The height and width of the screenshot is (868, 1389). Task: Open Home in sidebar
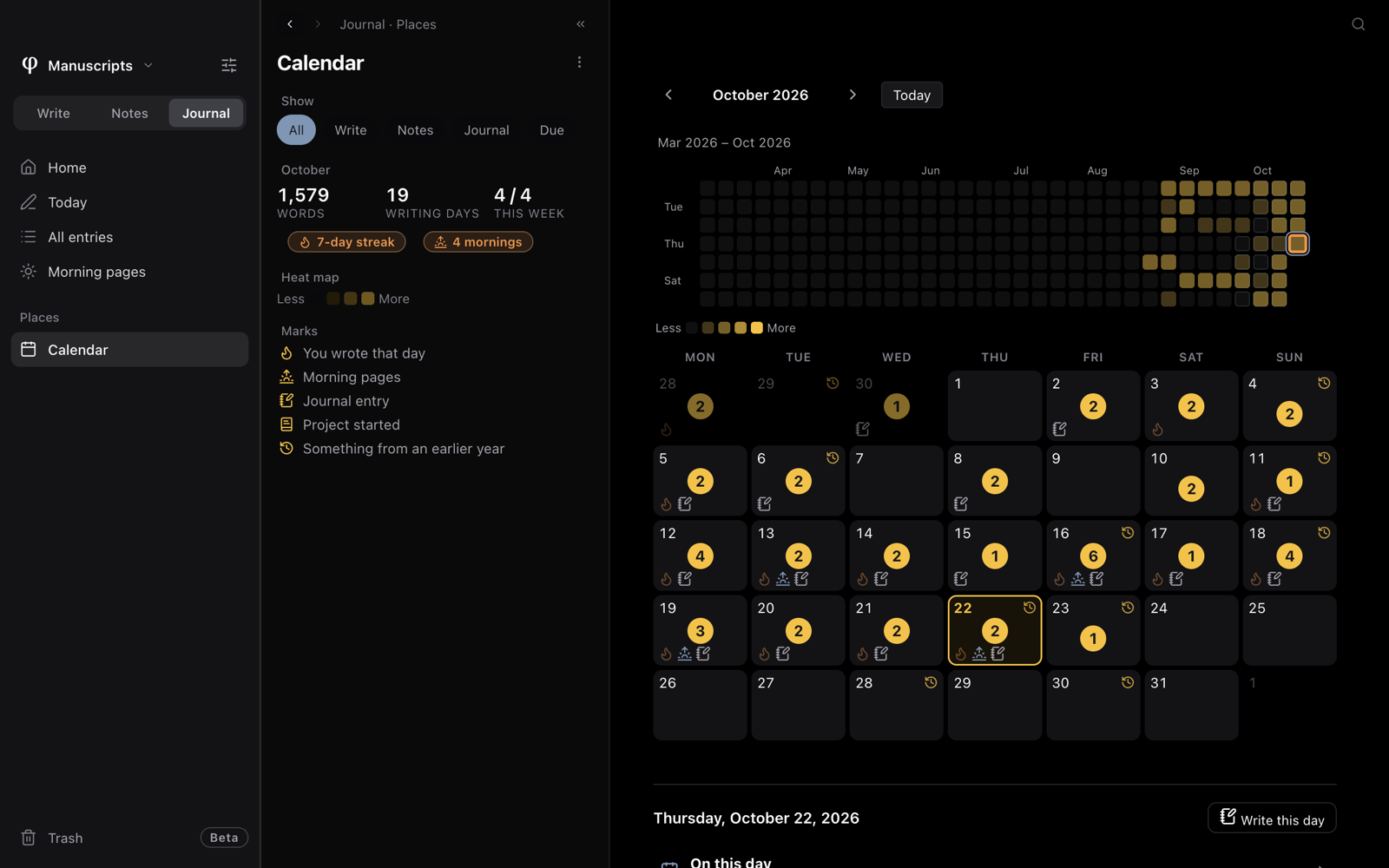[x=129, y=168]
